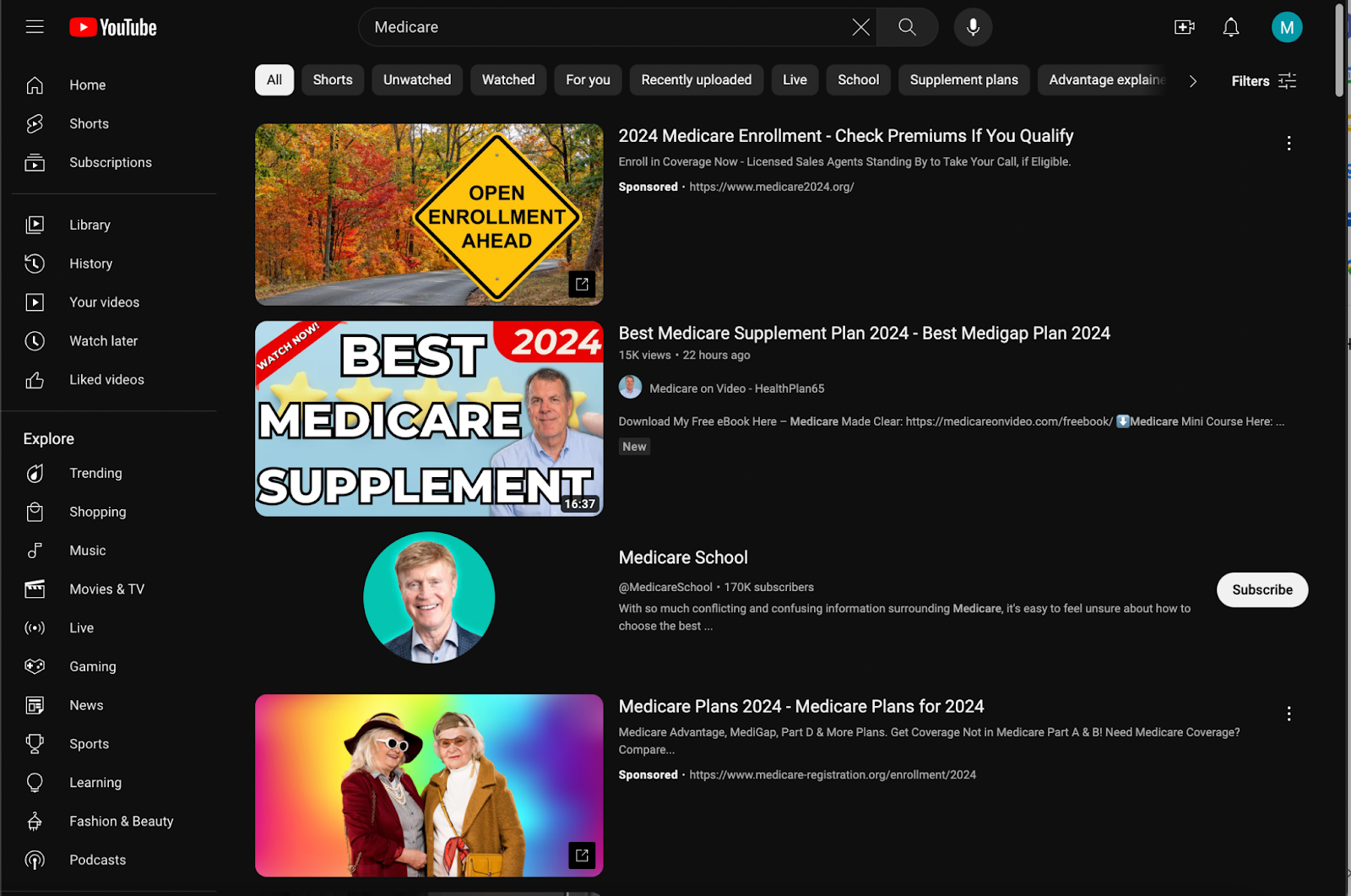Click the HealthPlan65 channel avatar
1351x896 pixels.
tap(630, 388)
